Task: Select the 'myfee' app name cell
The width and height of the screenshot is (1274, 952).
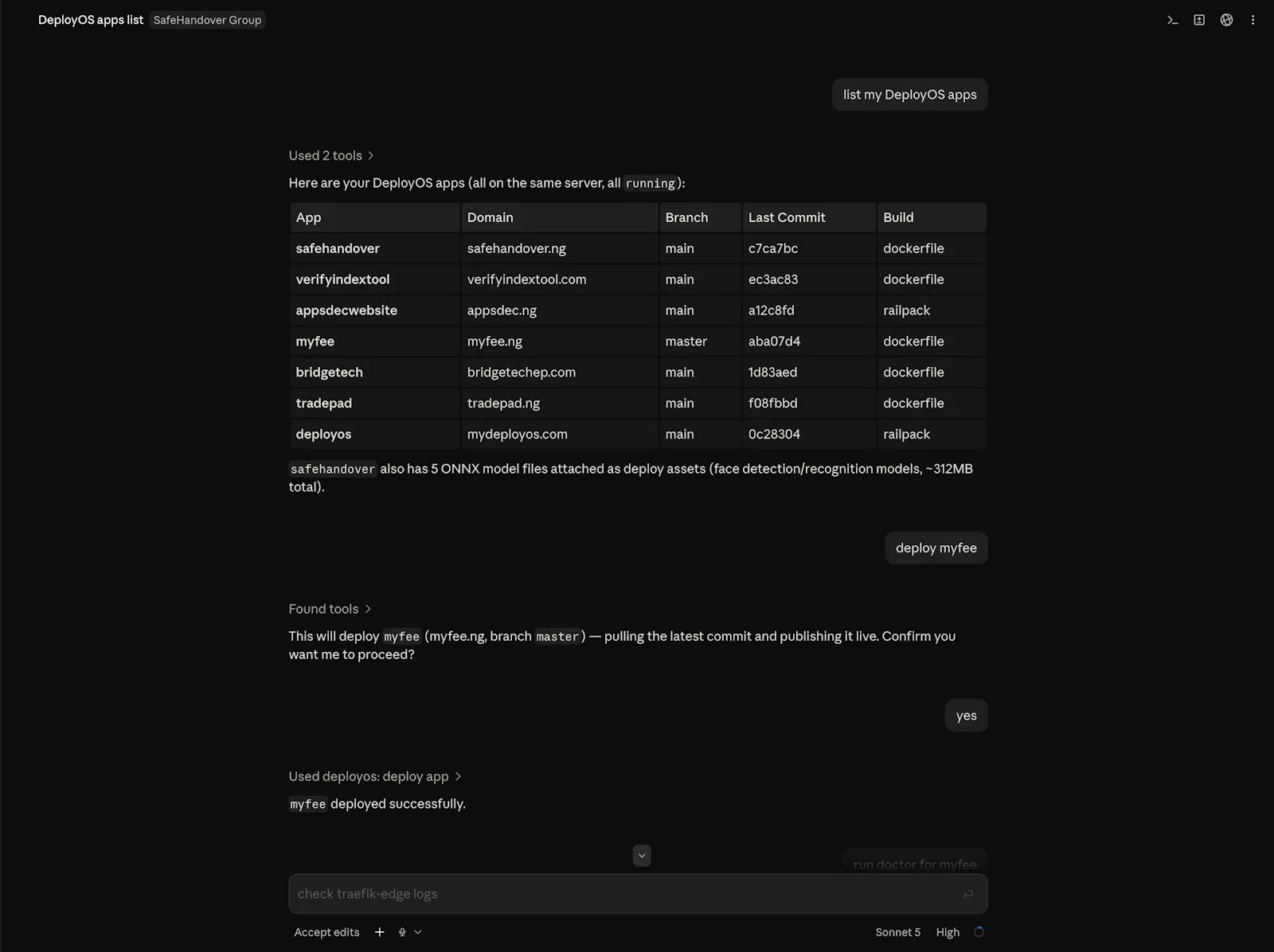Action: (375, 341)
